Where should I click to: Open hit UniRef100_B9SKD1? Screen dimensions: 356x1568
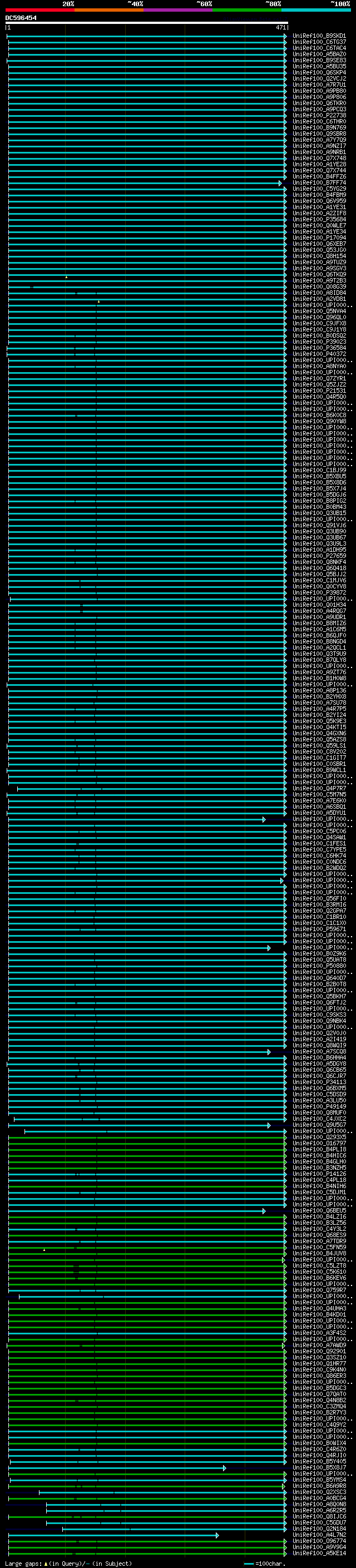coord(319,36)
